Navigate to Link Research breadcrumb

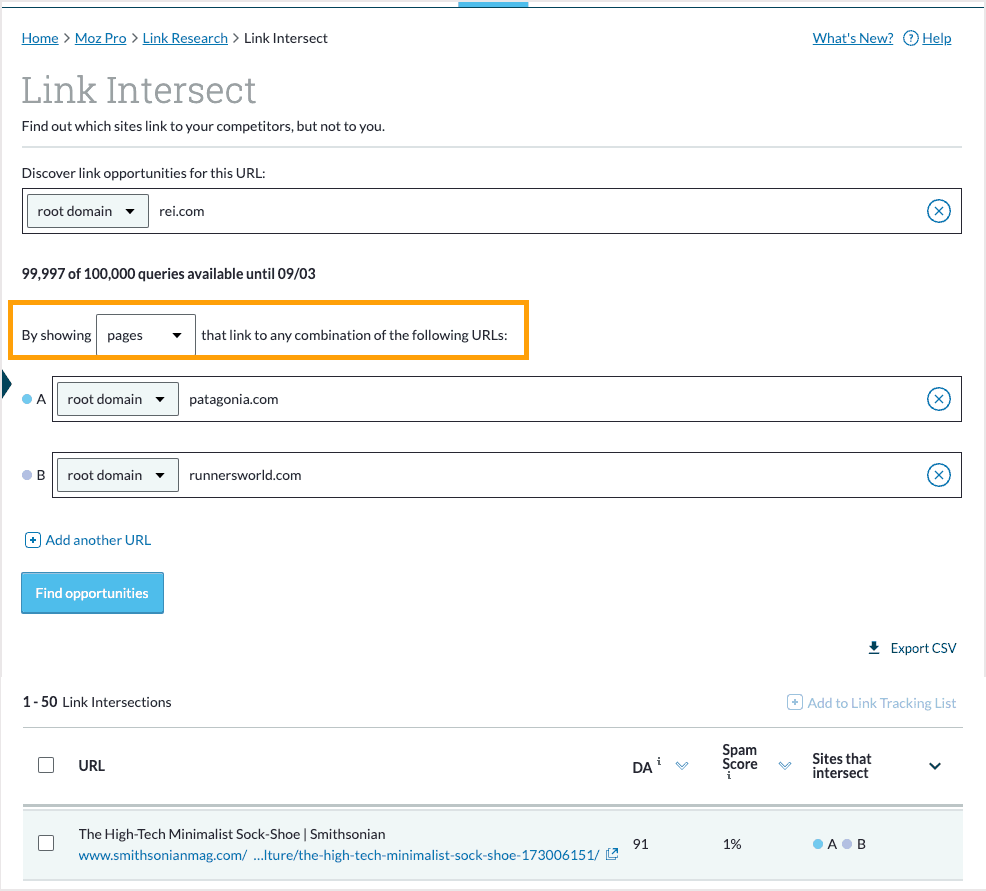(185, 38)
